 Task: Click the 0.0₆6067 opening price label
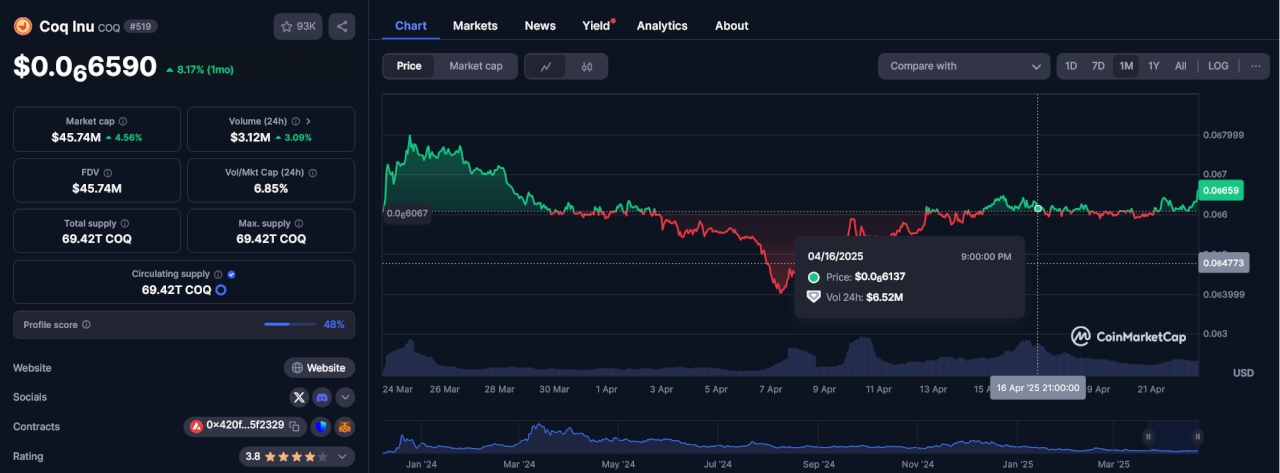(x=408, y=213)
